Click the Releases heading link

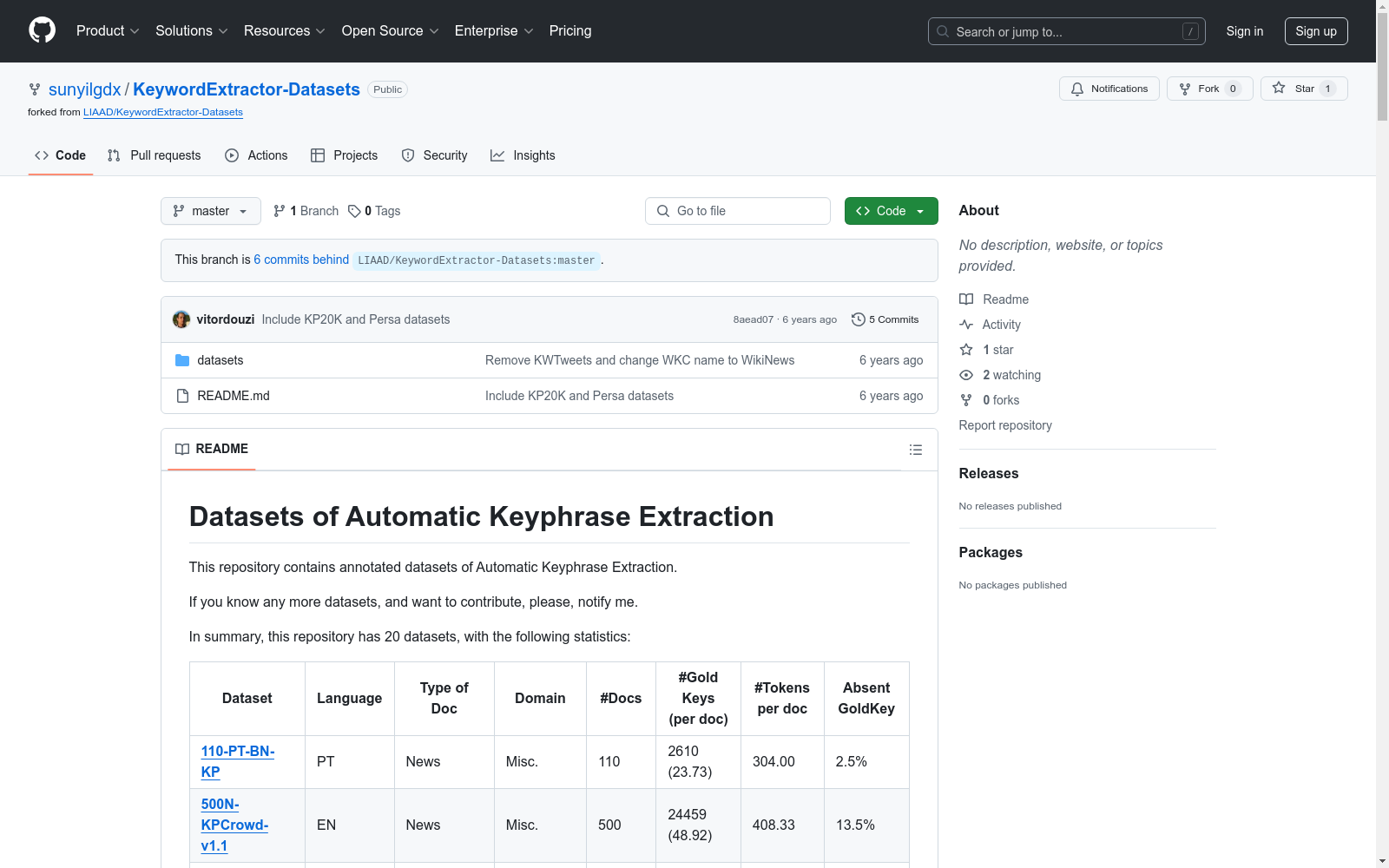click(x=989, y=473)
